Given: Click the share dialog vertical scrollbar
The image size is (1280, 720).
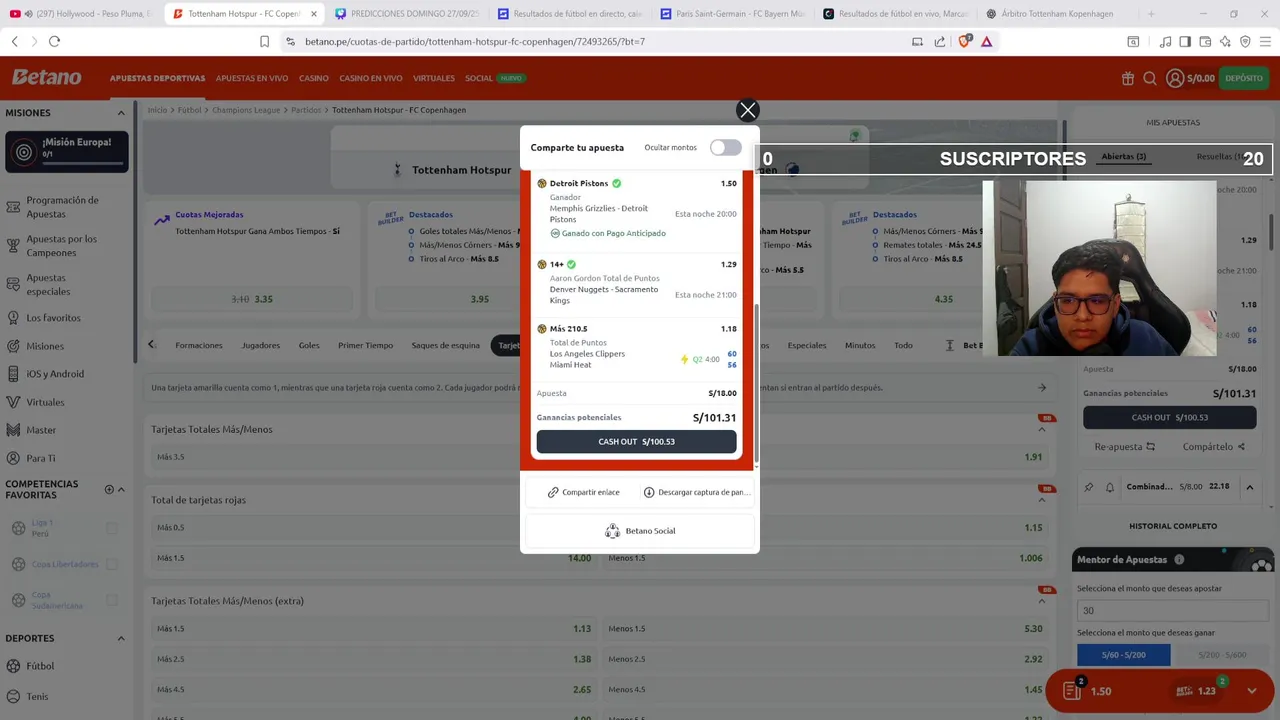Looking at the screenshot, I should pyautogui.click(x=757, y=383).
